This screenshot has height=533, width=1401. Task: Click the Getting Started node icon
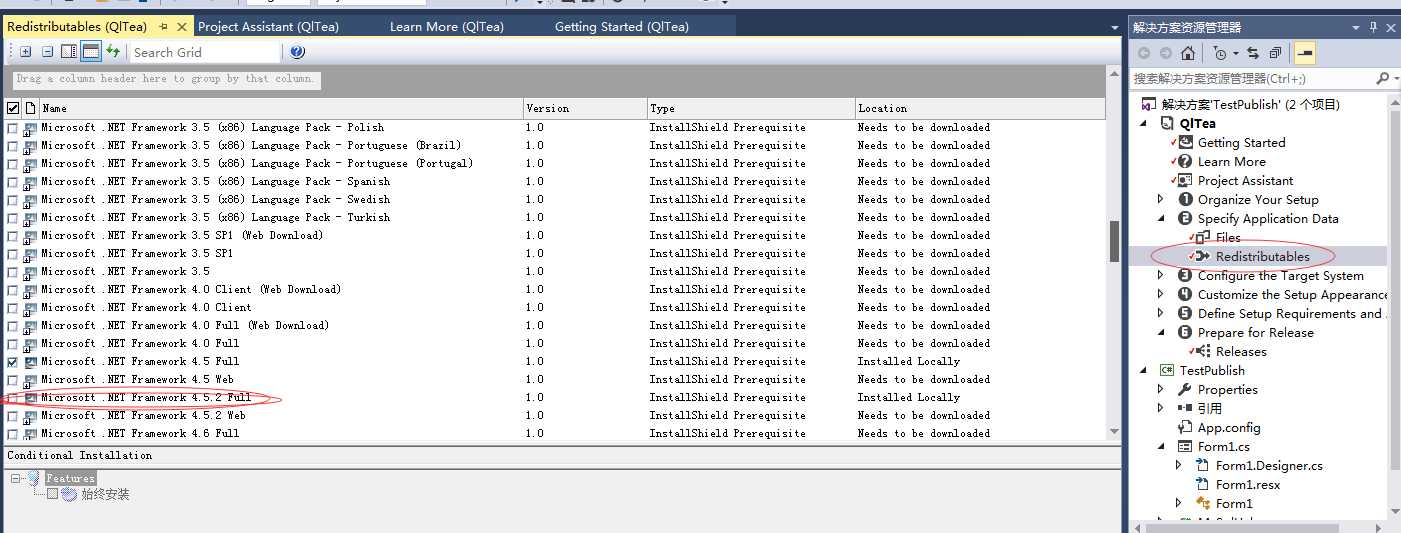(1186, 142)
